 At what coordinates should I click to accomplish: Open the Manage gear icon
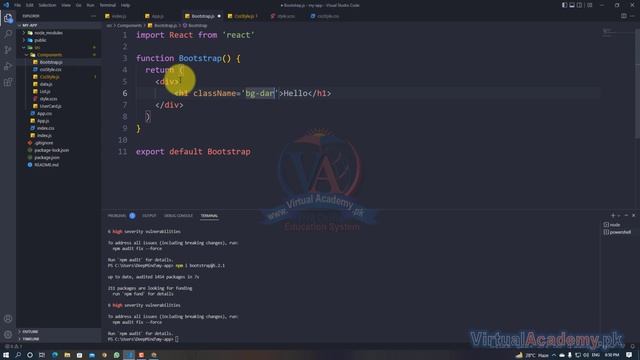point(8,335)
